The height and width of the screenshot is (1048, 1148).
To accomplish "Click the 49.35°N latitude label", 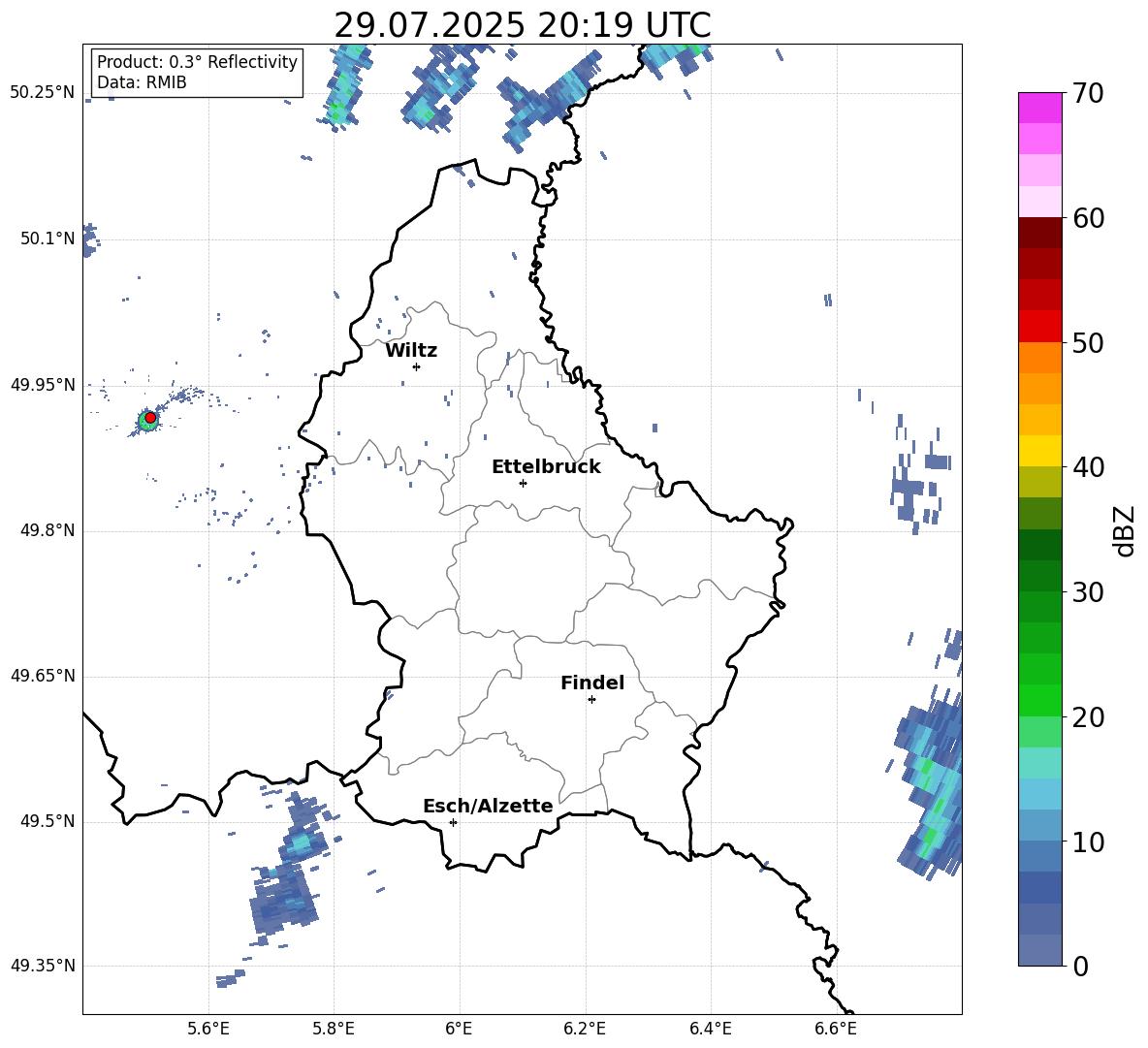I will click(x=43, y=966).
